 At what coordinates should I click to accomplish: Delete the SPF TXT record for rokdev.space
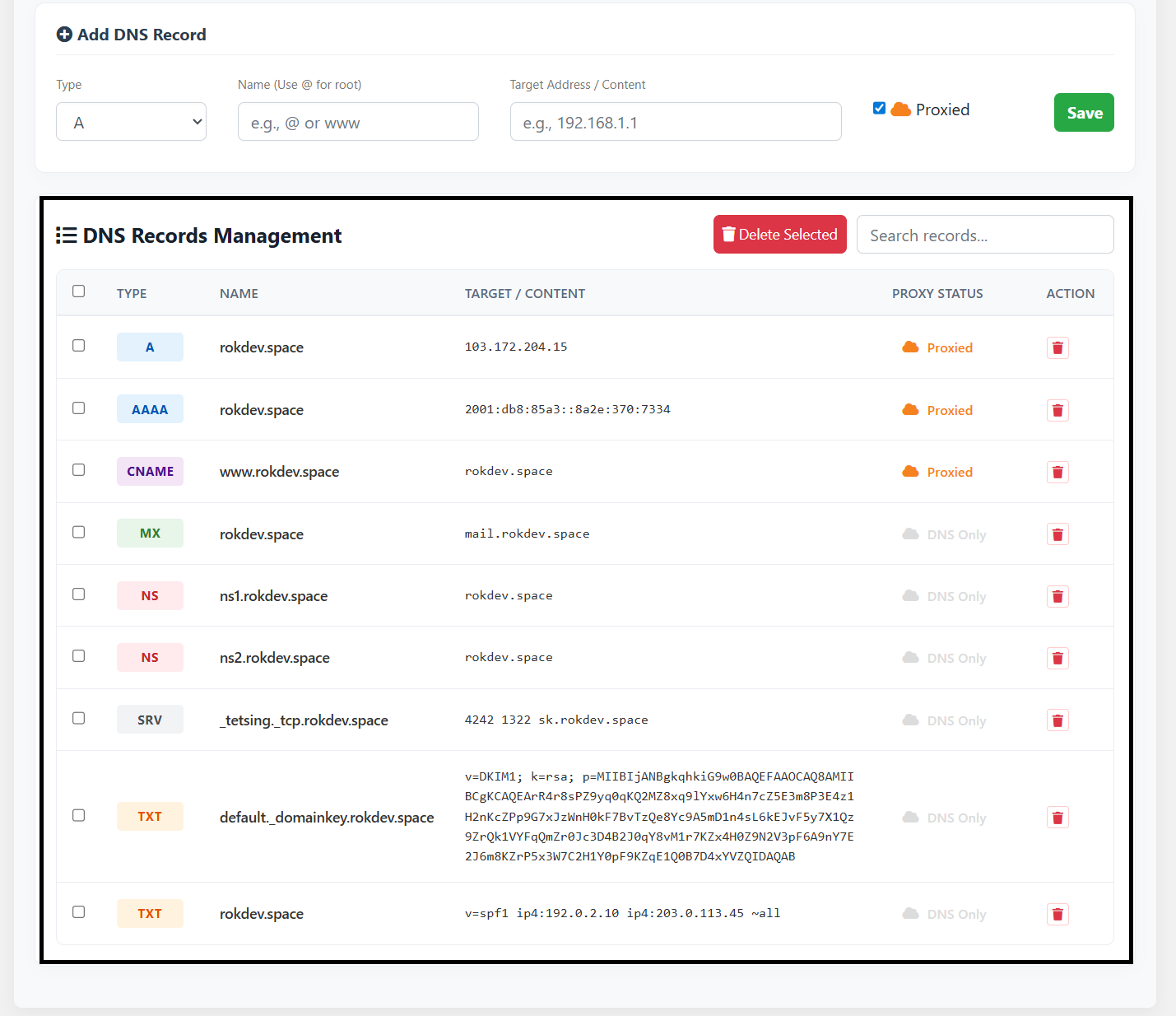pyautogui.click(x=1057, y=914)
